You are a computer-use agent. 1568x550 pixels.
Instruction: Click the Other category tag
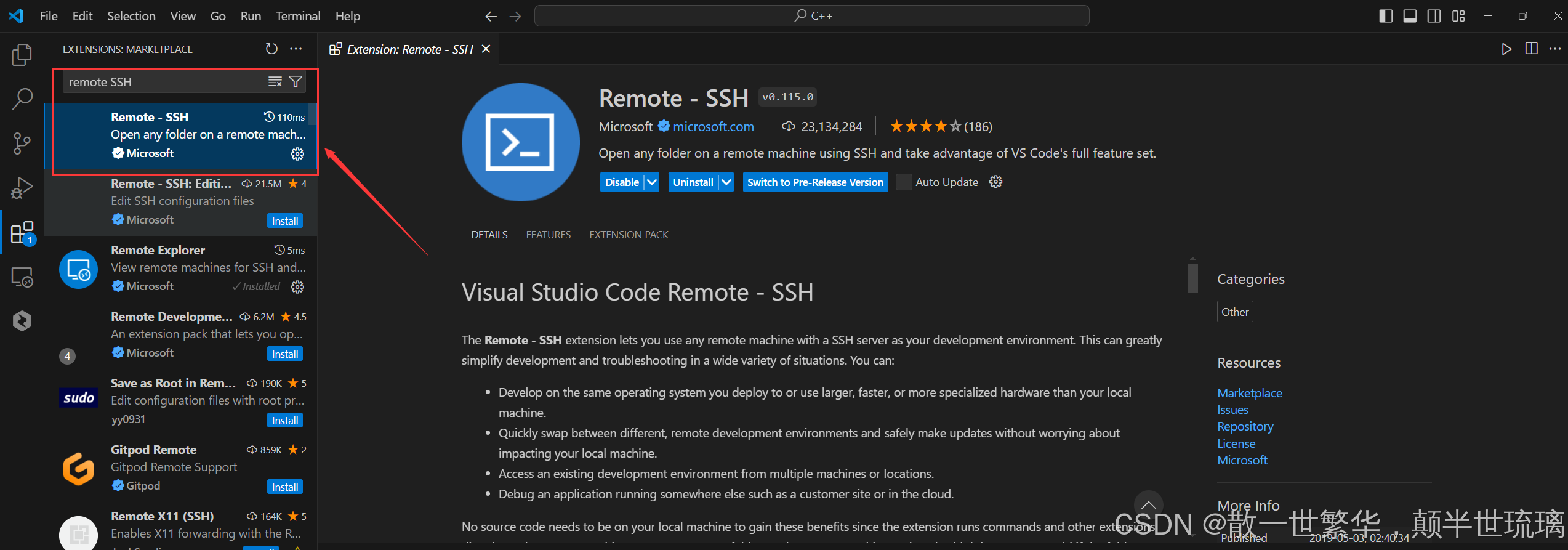tap(1235, 312)
